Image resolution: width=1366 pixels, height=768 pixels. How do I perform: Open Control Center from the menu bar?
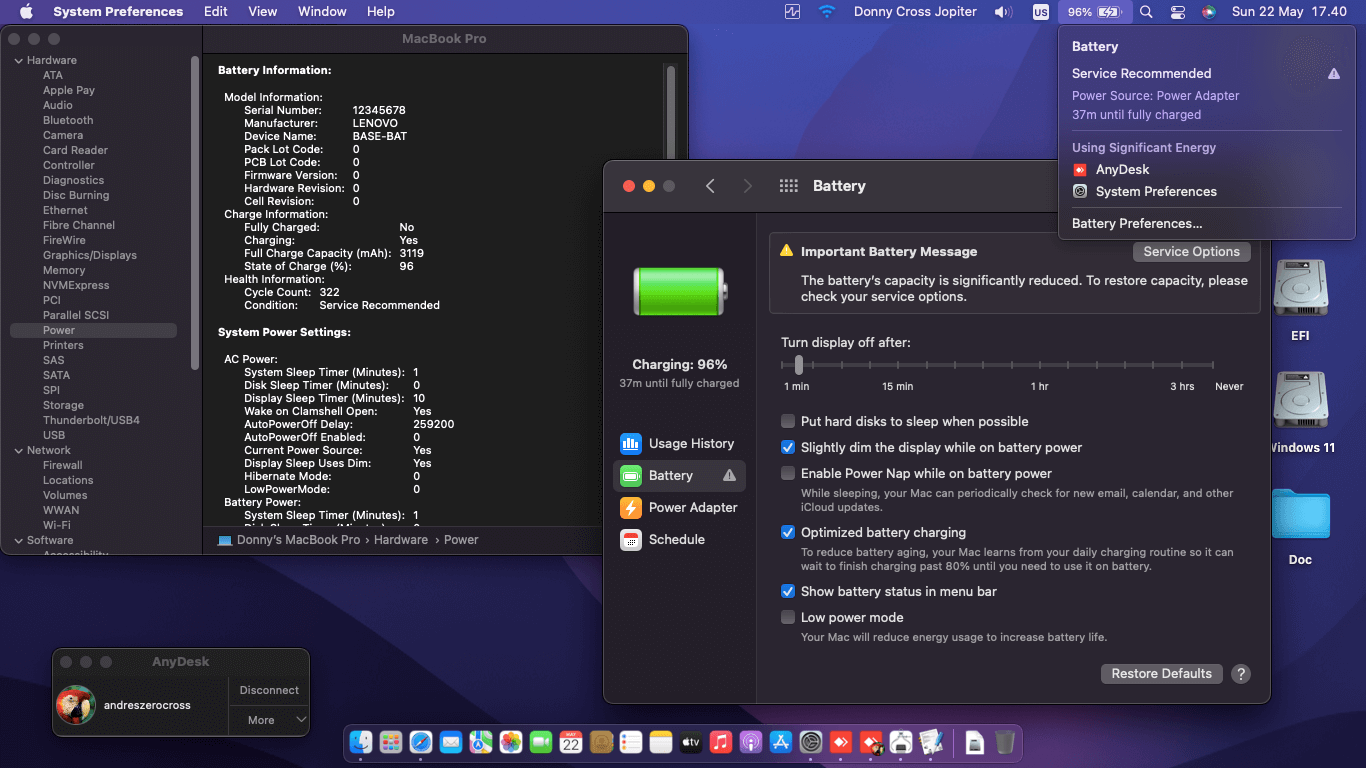(1177, 12)
